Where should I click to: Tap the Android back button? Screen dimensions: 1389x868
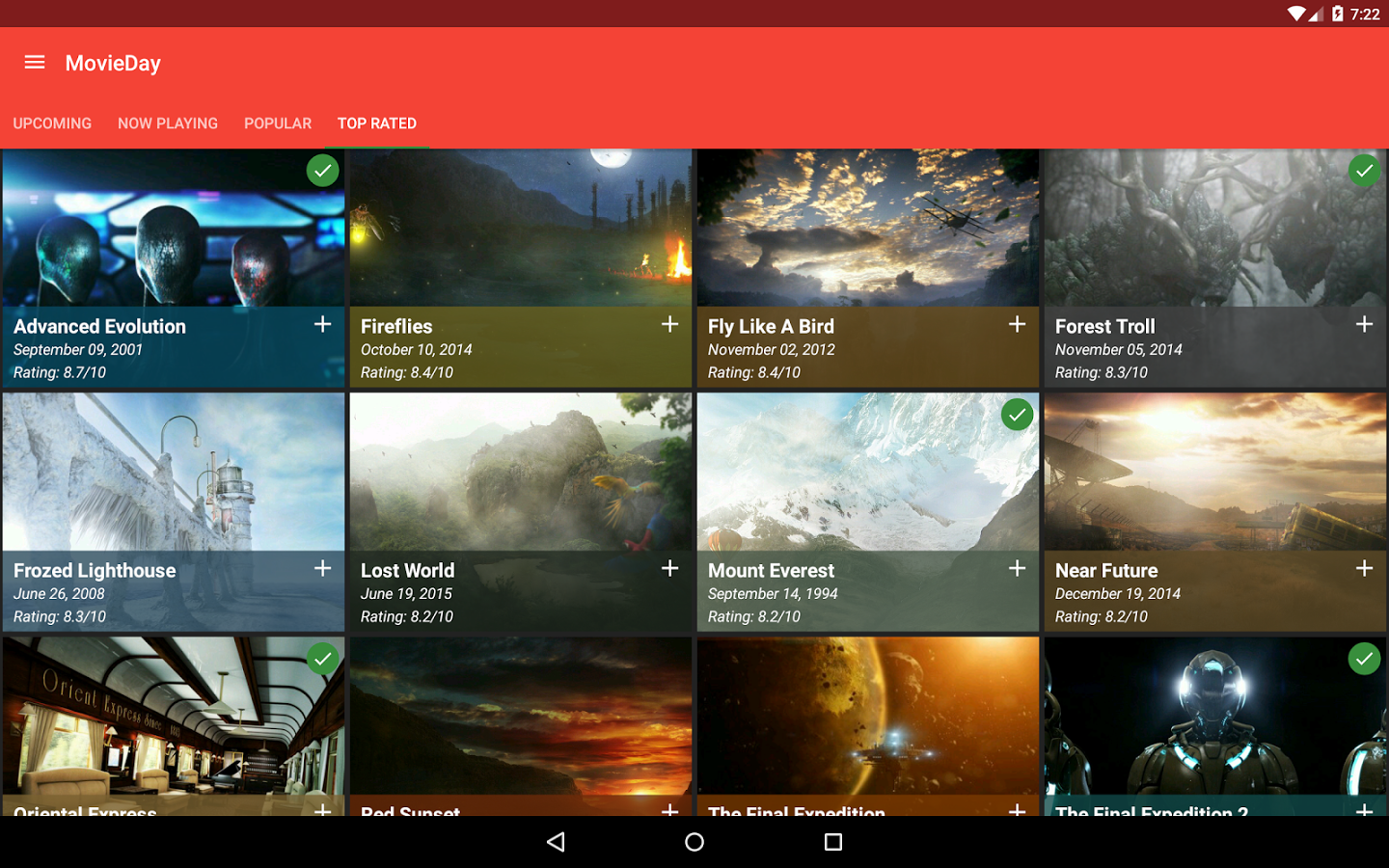(556, 842)
